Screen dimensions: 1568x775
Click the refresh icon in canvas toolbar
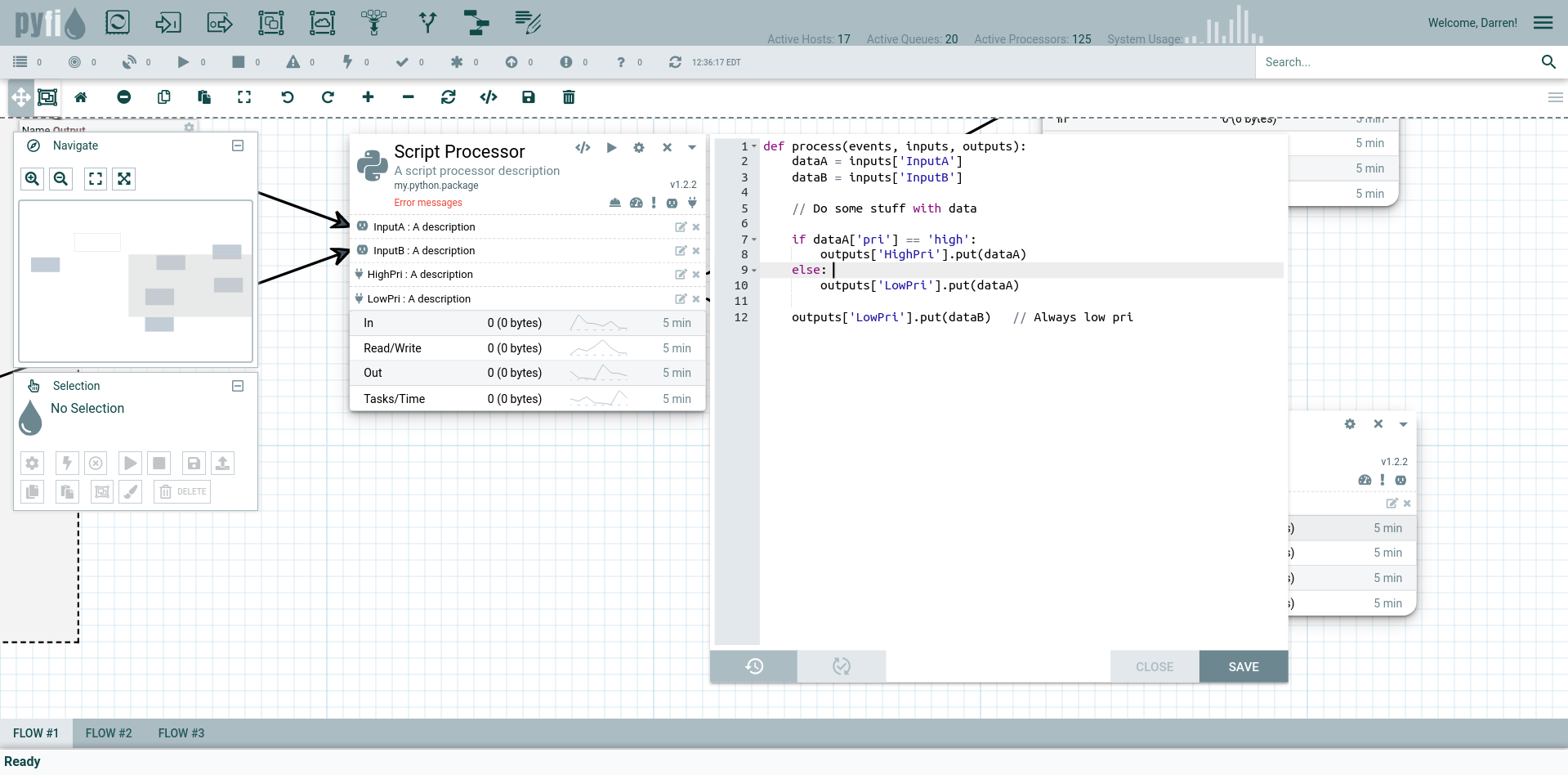pyautogui.click(x=449, y=97)
